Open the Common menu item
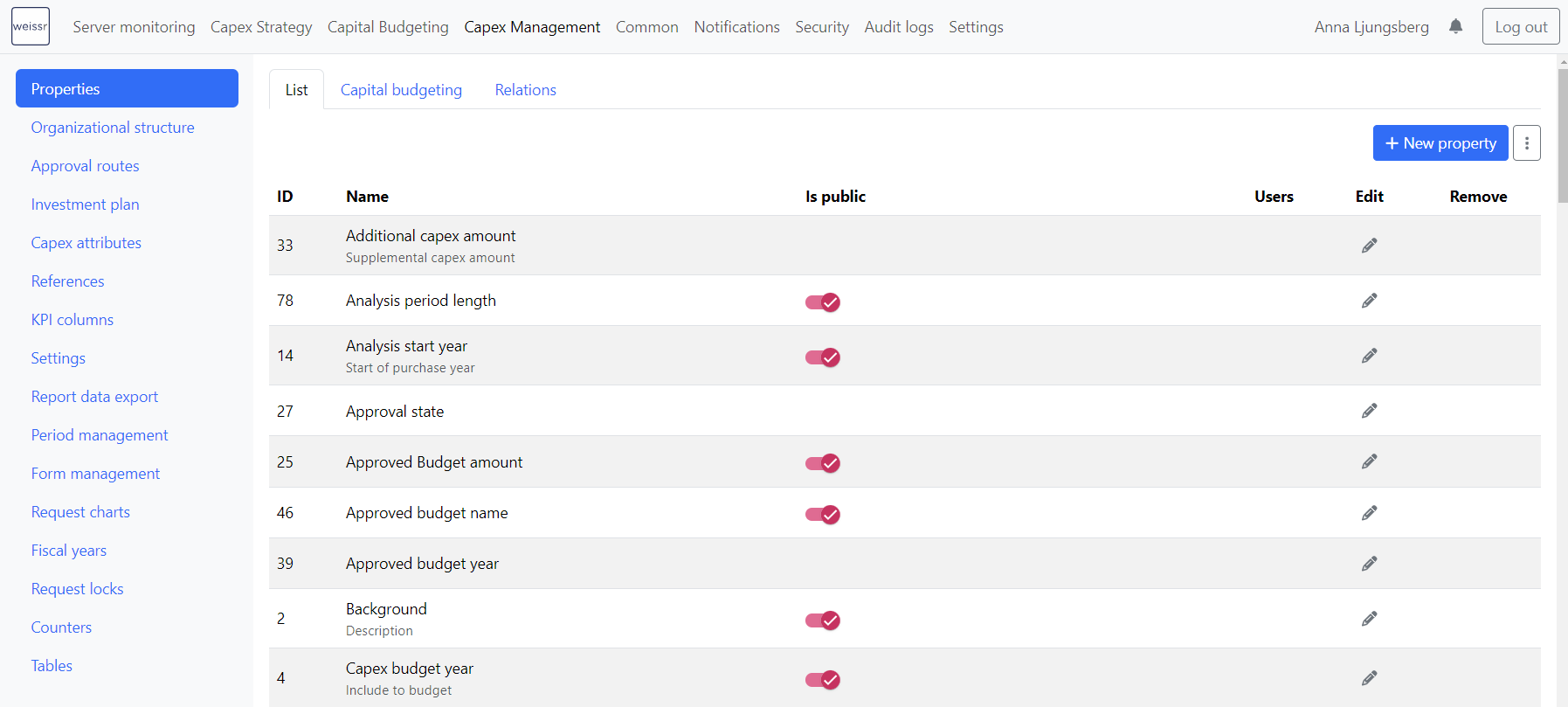Viewport: 1568px width, 707px height. click(x=647, y=27)
